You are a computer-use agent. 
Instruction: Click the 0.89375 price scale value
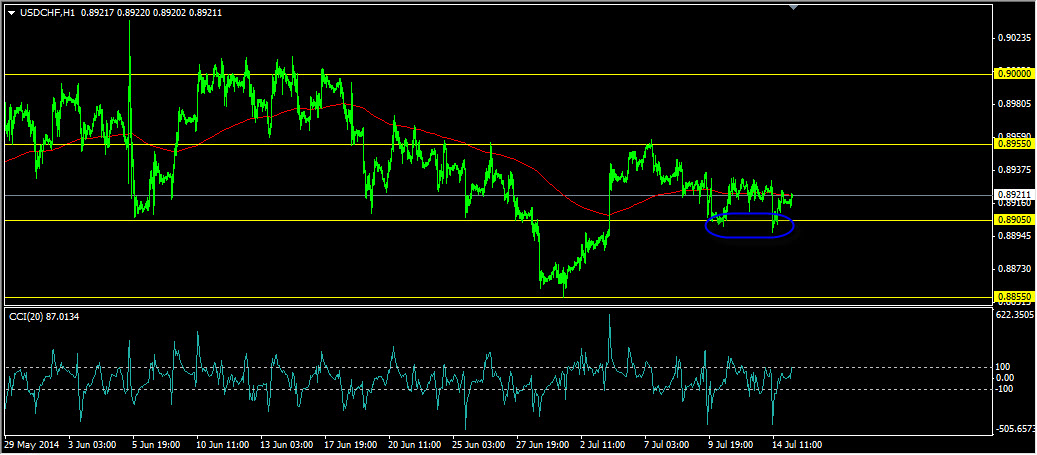[1014, 170]
